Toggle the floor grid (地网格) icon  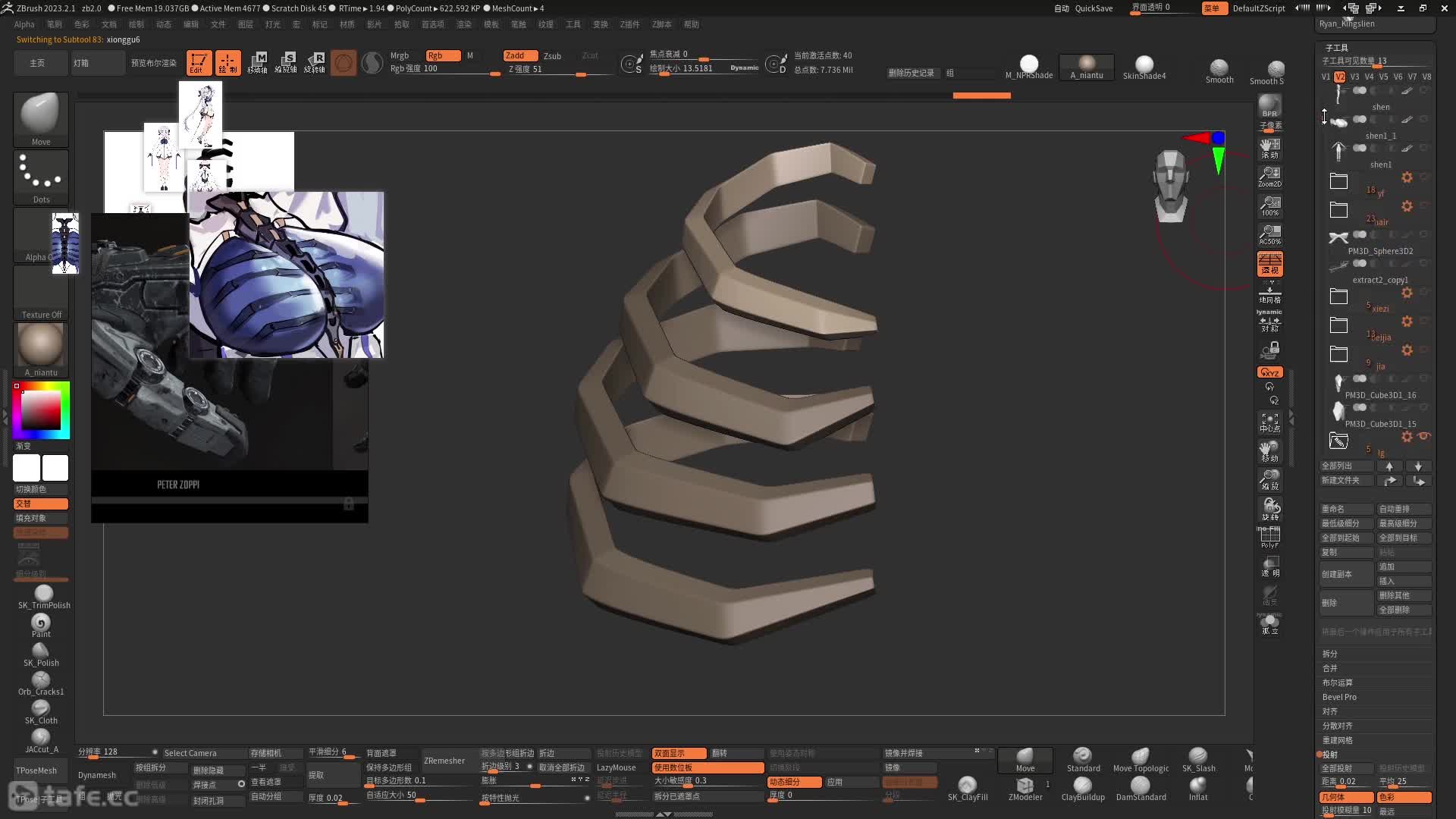point(1269,293)
